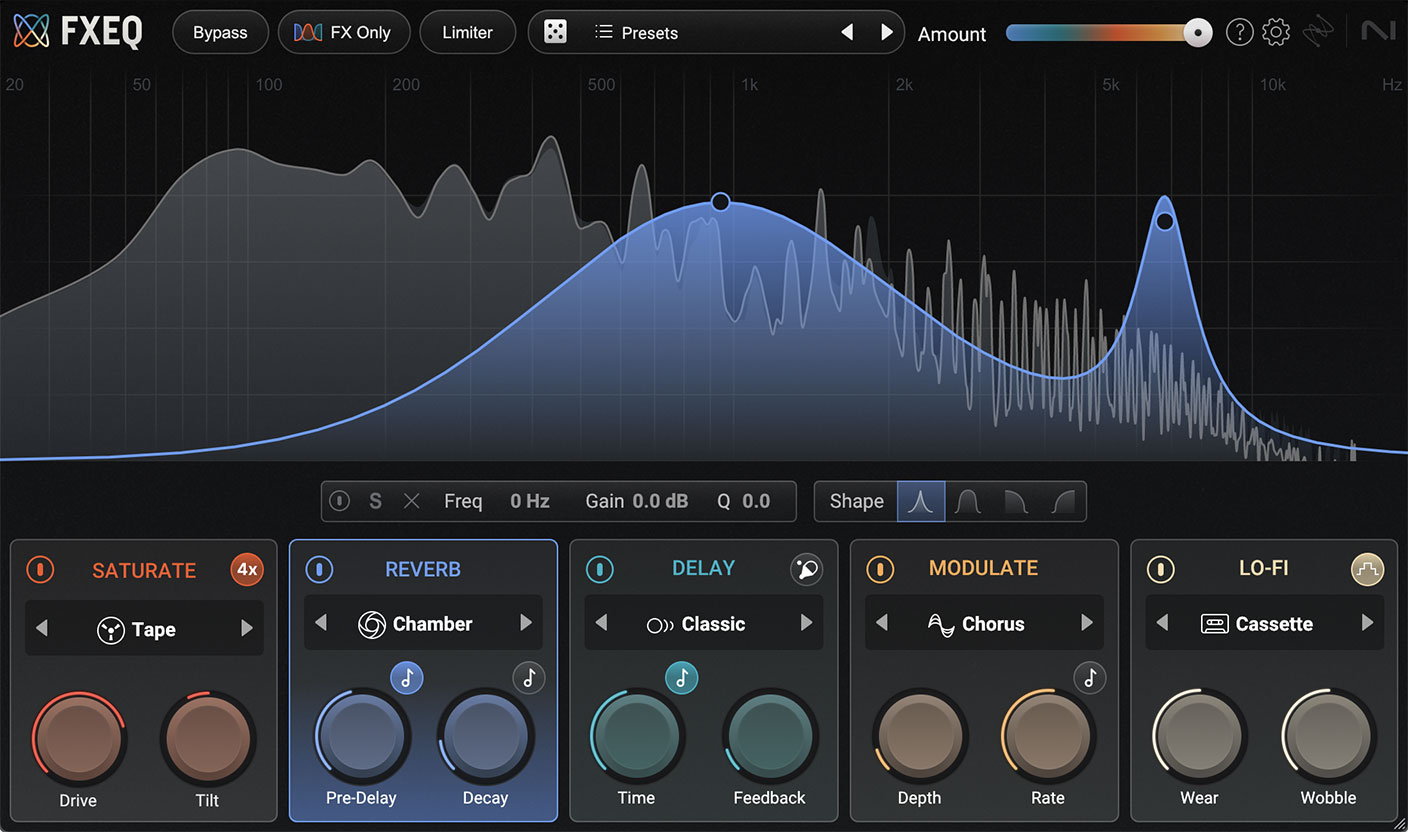Click the Amount slider handle
Image resolution: width=1408 pixels, height=832 pixels.
[x=1197, y=33]
